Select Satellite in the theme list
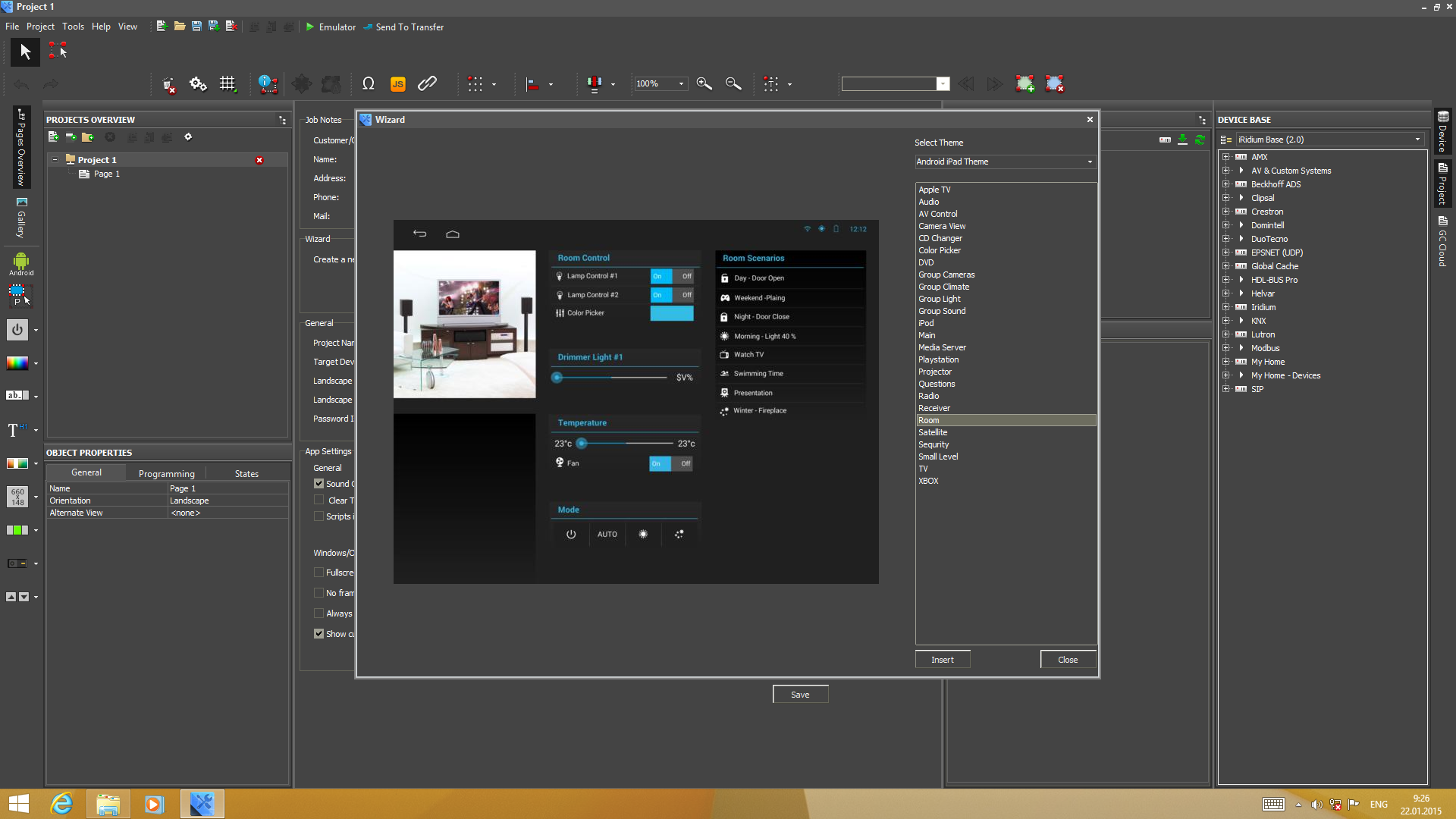1456x819 pixels. [x=933, y=432]
